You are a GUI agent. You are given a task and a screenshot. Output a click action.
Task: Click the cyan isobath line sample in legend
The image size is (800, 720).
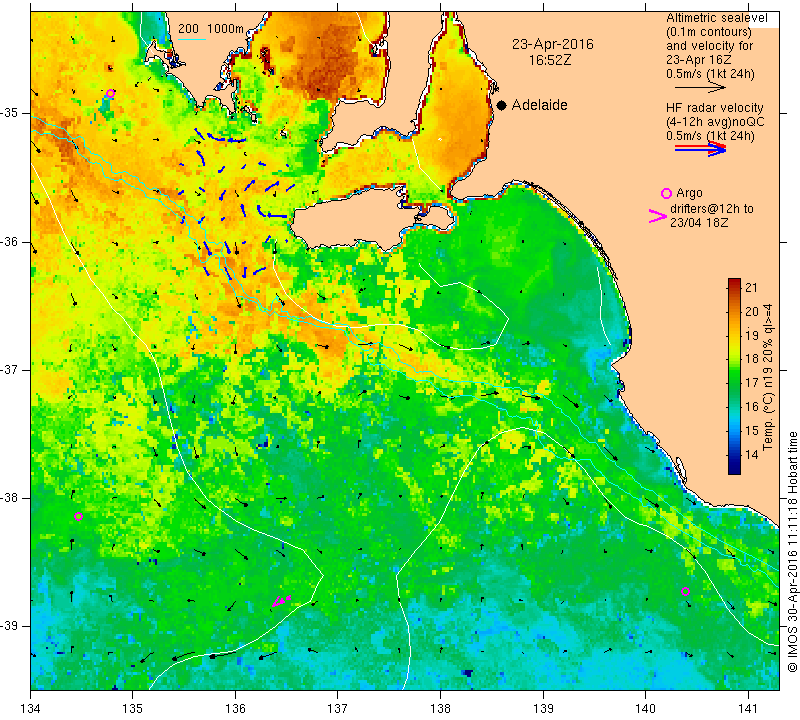(x=191, y=39)
